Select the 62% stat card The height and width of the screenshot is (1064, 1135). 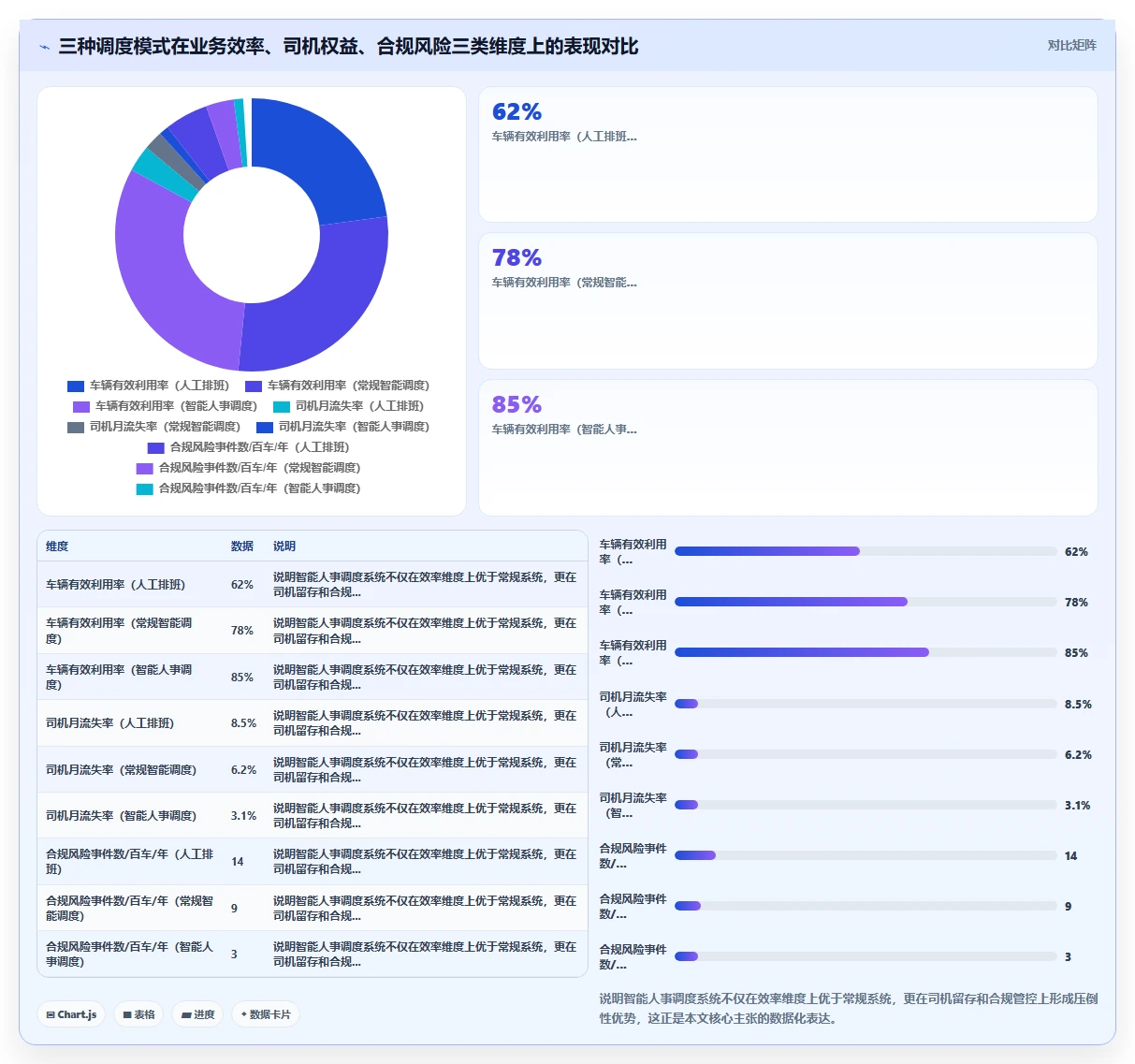click(788, 154)
